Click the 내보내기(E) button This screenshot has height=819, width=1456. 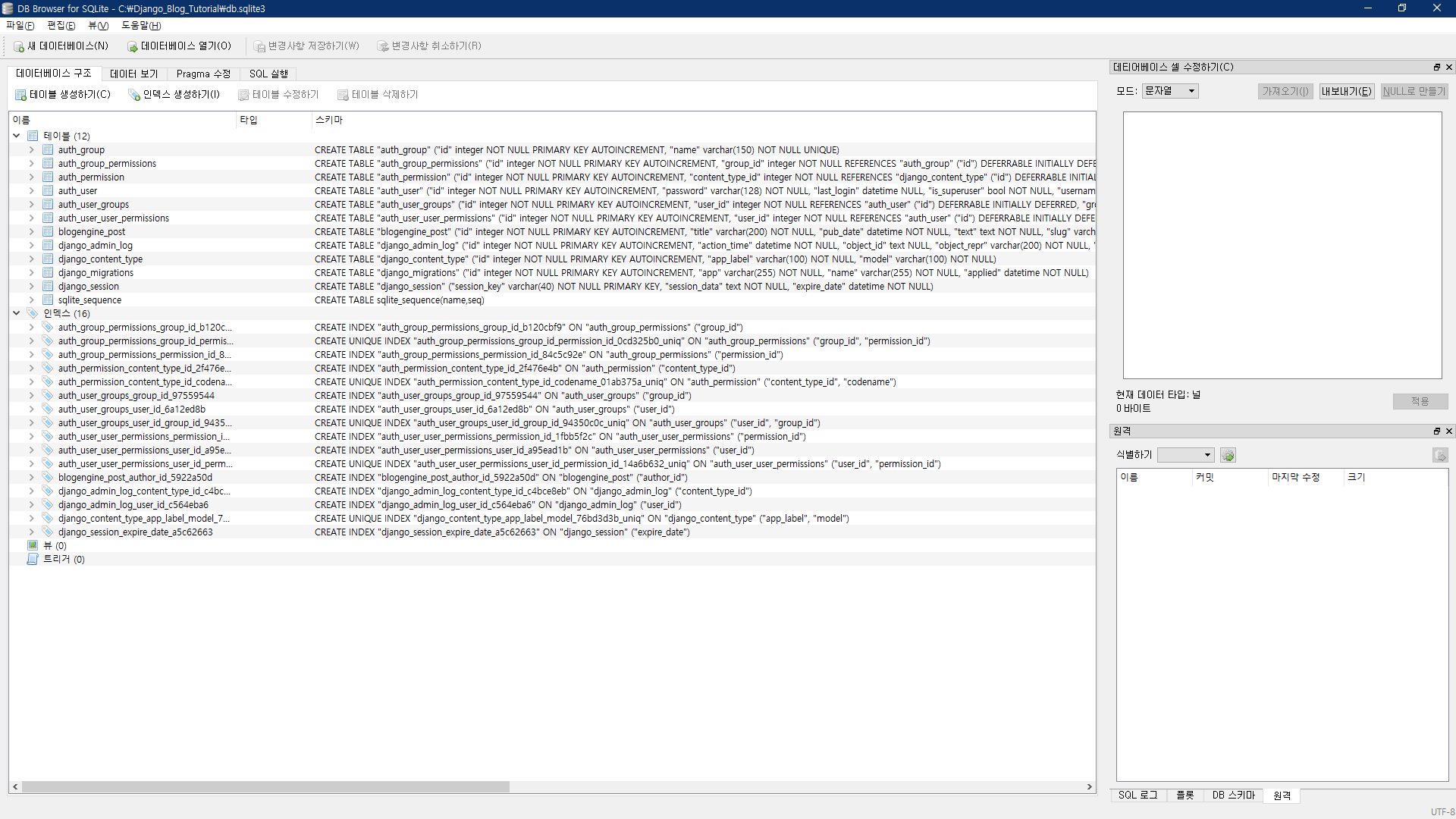tap(1346, 91)
